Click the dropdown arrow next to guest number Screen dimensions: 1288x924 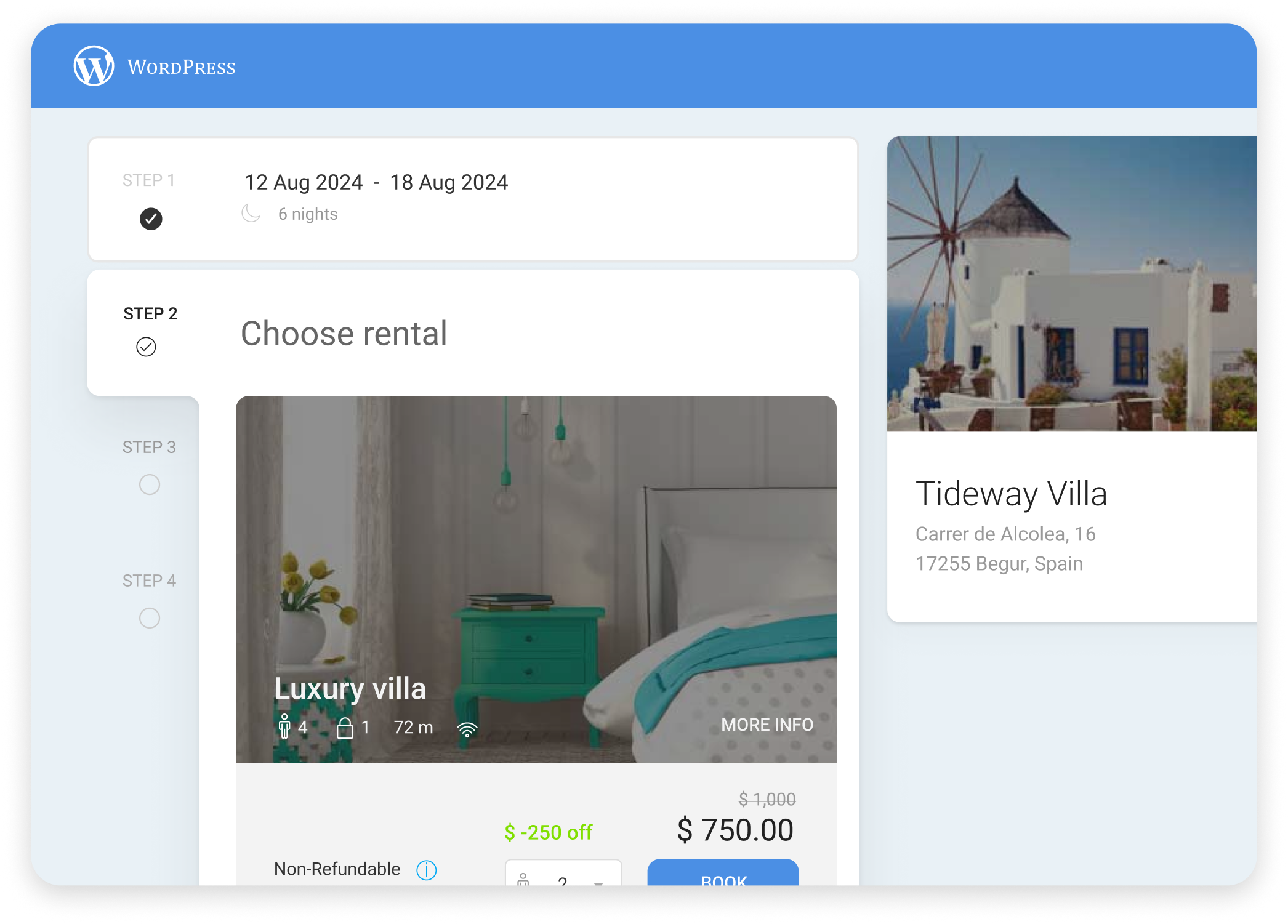coord(598,883)
